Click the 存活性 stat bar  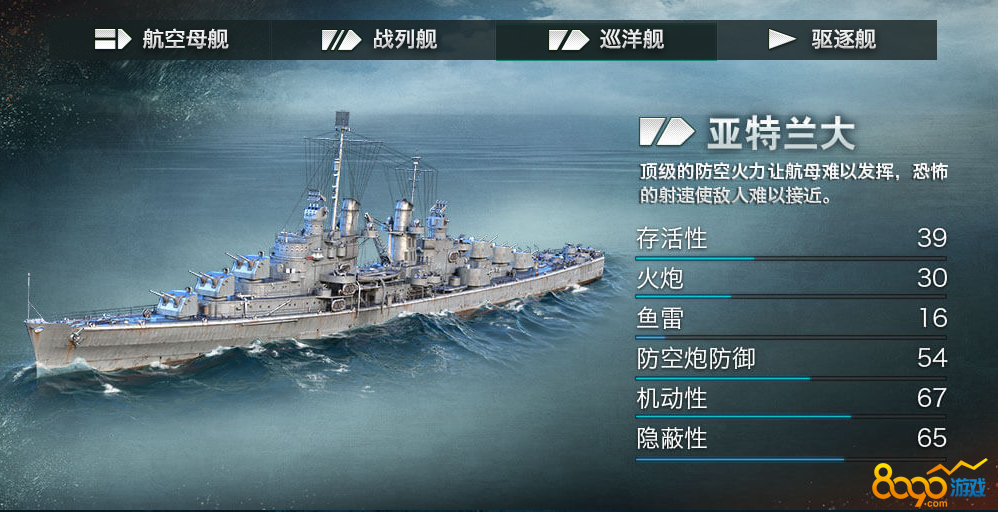pos(791,259)
